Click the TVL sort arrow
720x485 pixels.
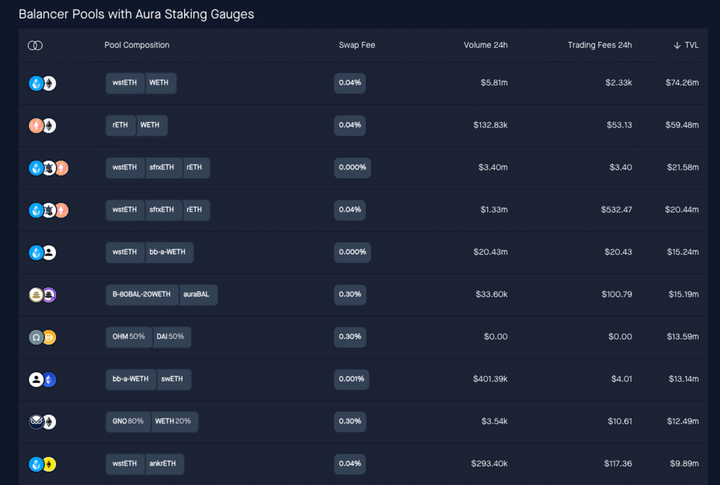678,46
